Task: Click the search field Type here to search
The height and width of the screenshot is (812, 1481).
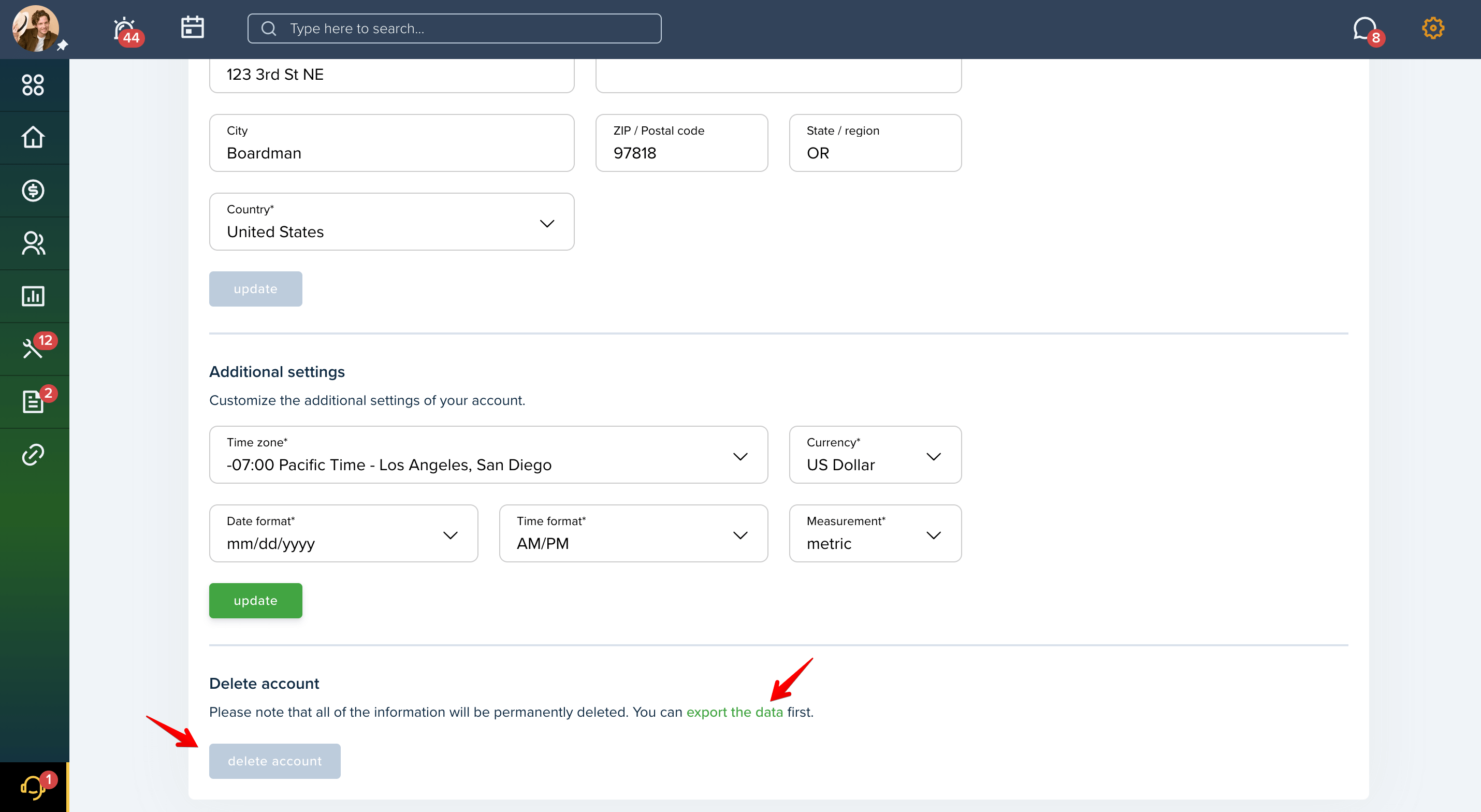Action: click(454, 29)
